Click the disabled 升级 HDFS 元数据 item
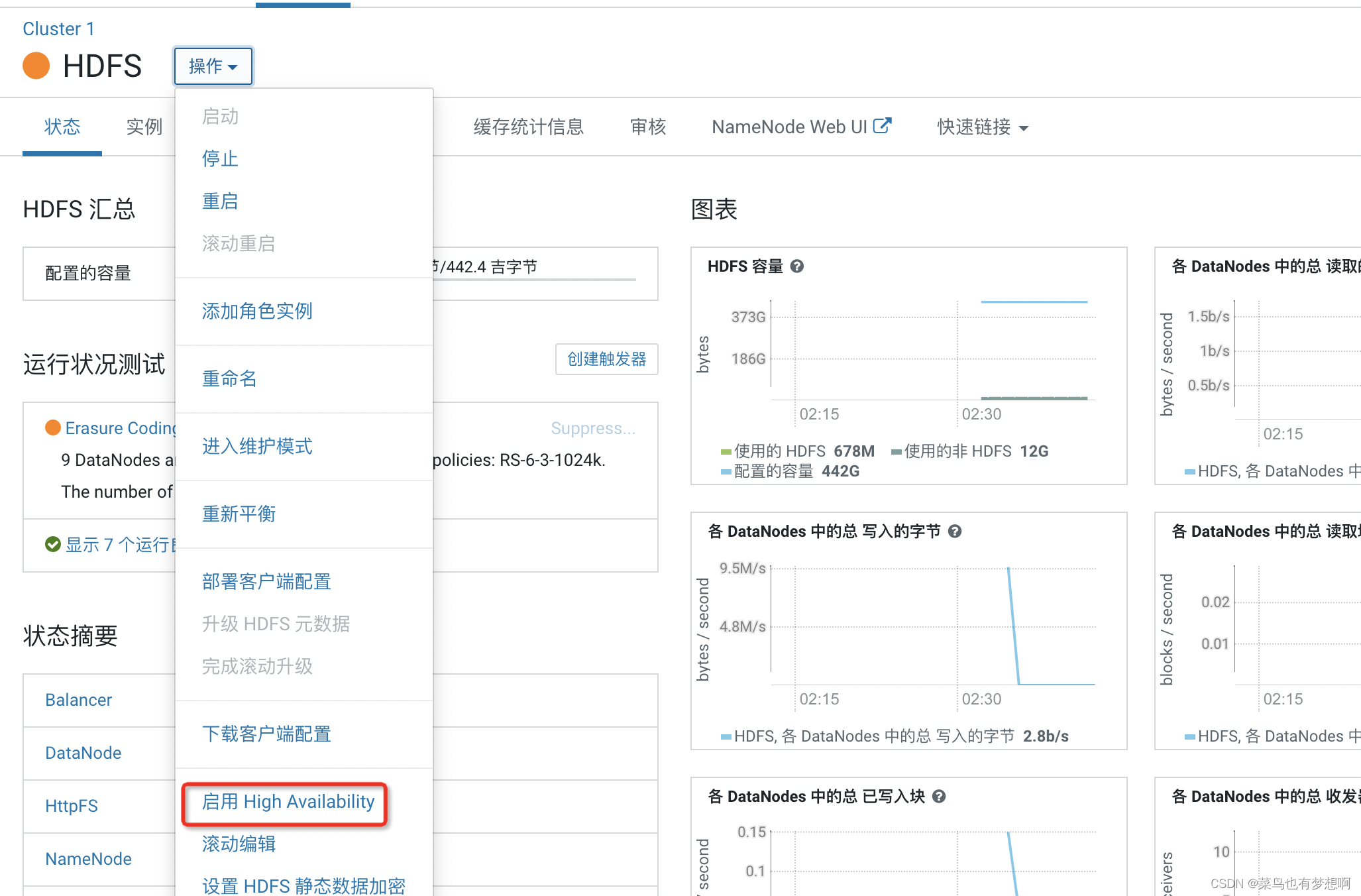Image resolution: width=1361 pixels, height=896 pixels. pyautogui.click(x=276, y=624)
